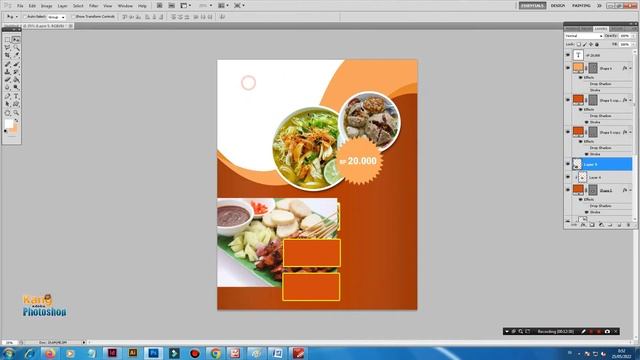Viewport: 640px width, 360px height.
Task: Click Mini Bridge icon in application bar
Action: (172, 6)
